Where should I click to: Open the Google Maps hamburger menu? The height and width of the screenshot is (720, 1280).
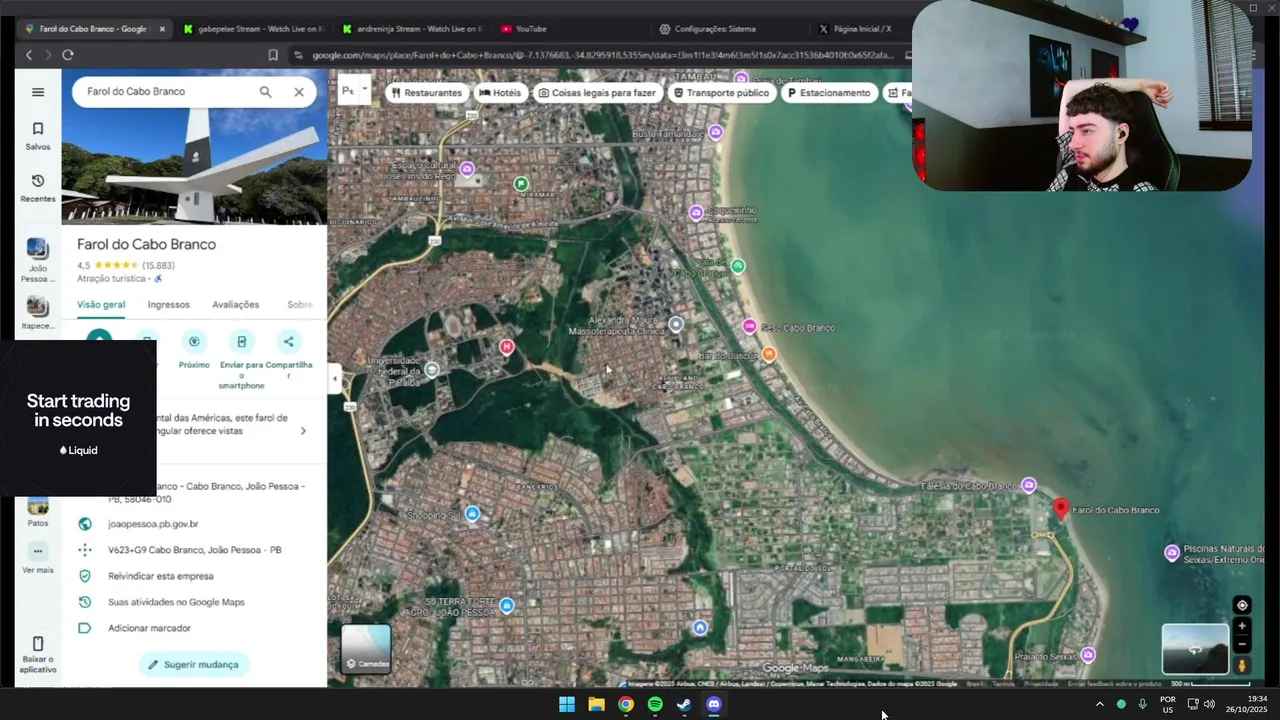[38, 92]
